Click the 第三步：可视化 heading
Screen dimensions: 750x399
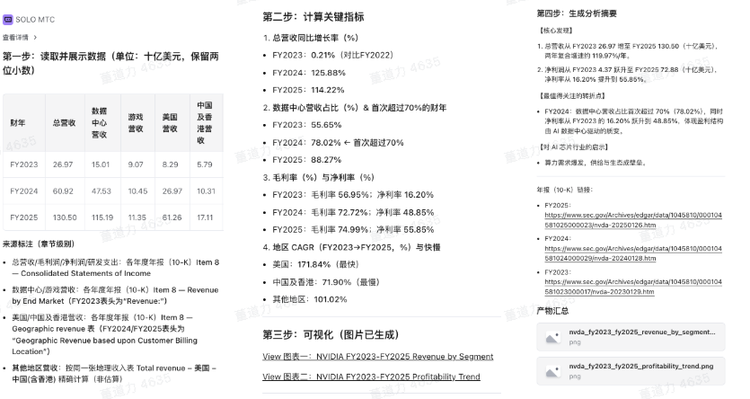(331, 334)
